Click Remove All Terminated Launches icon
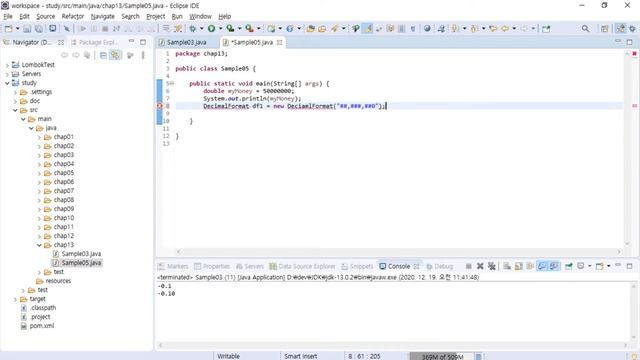640x360 pixels. tap(492, 266)
